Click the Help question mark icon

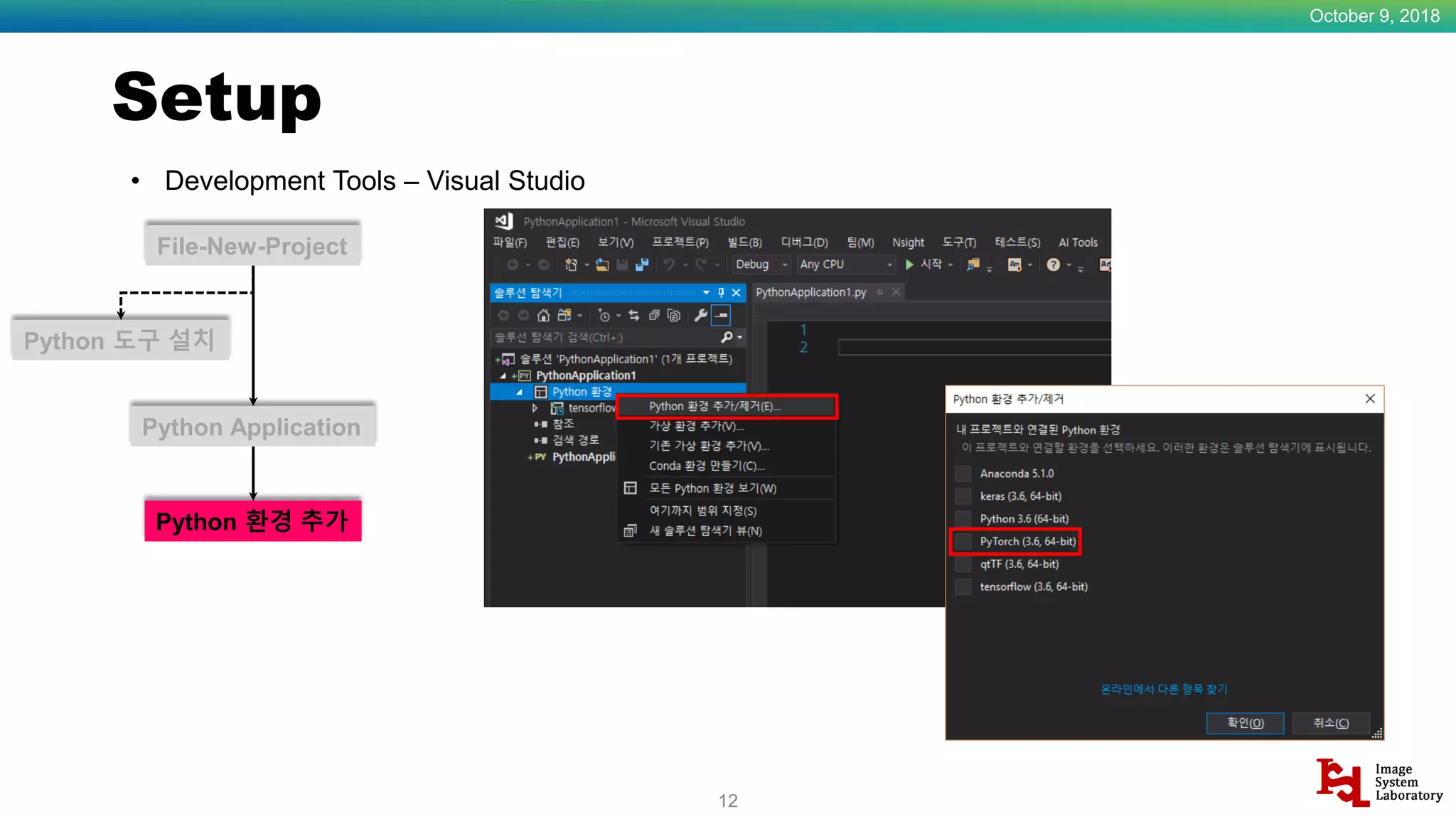click(x=1054, y=264)
